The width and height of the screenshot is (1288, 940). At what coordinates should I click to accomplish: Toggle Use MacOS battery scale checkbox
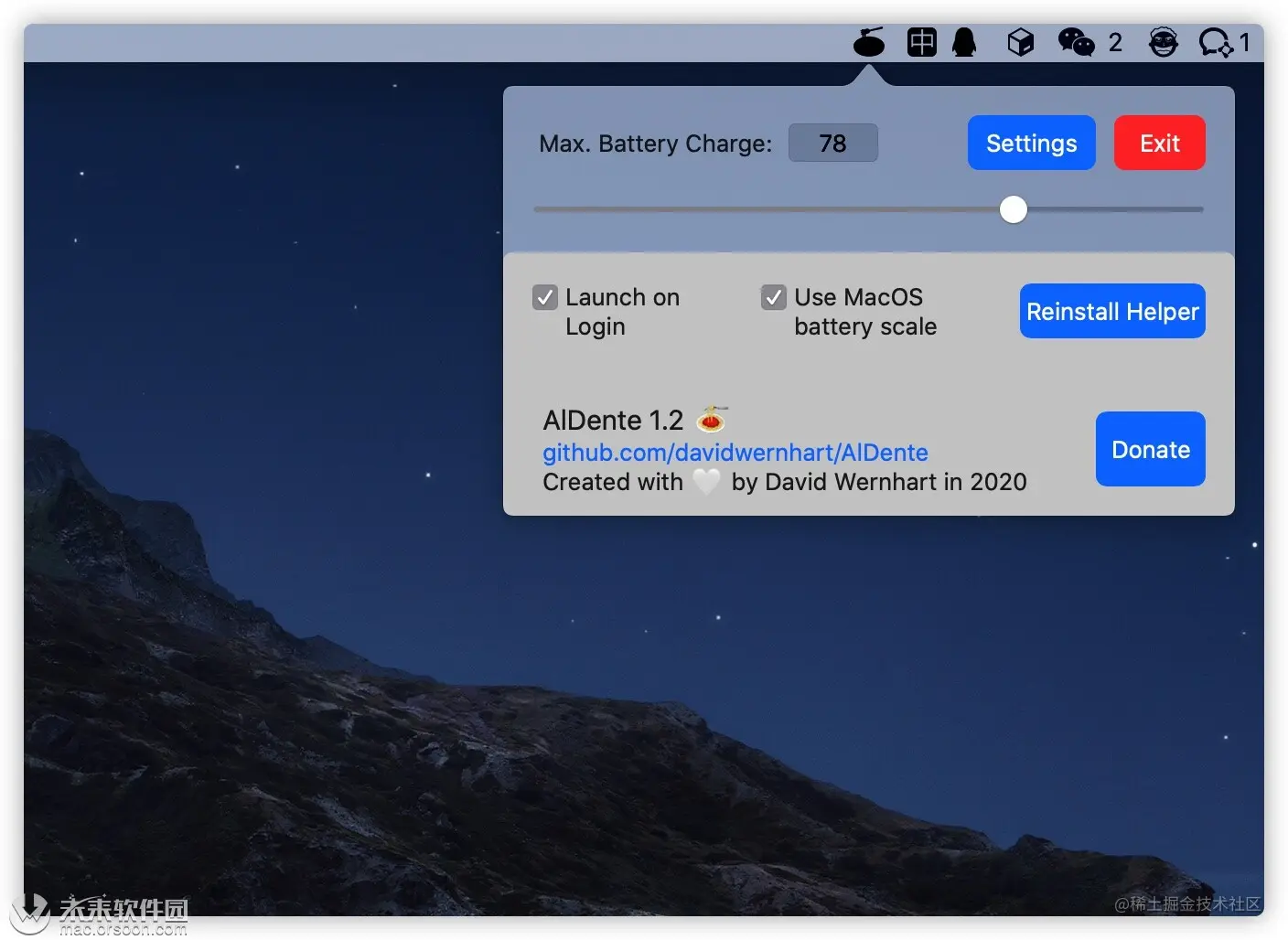click(x=774, y=297)
